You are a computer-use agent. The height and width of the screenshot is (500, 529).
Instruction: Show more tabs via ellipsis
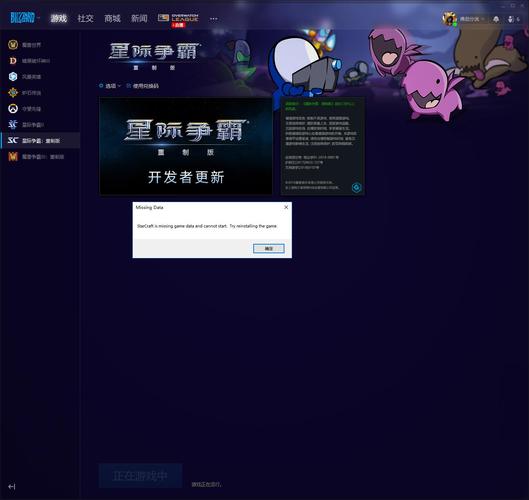[x=214, y=19]
